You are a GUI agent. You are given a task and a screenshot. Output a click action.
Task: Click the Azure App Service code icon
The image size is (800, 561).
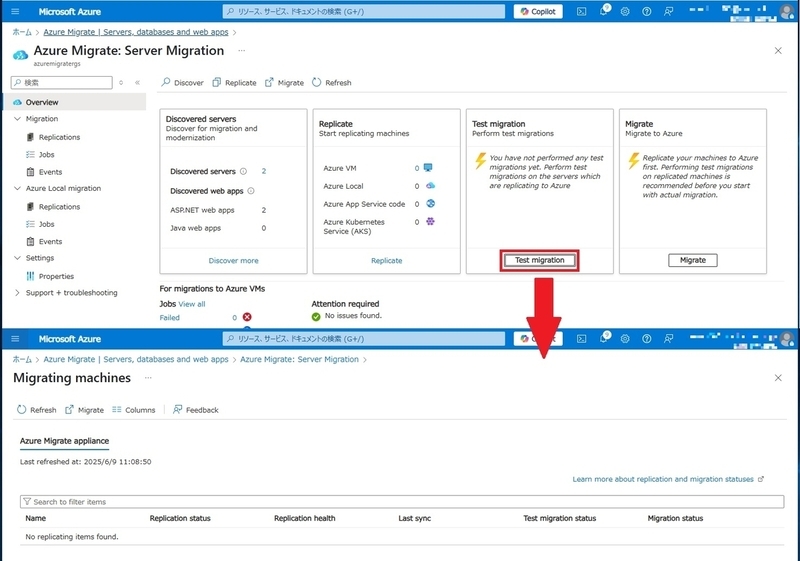(431, 203)
